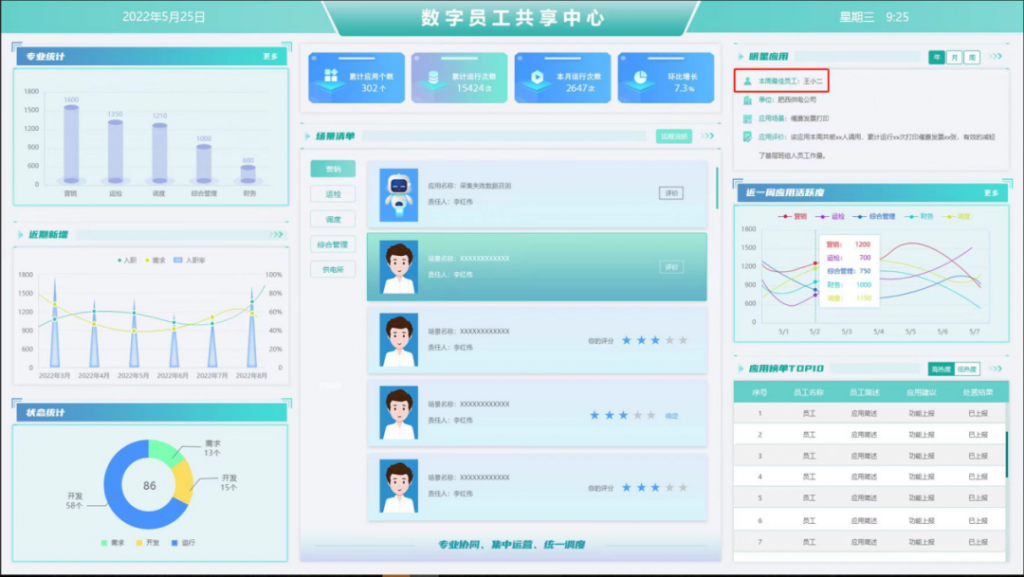Image resolution: width=1024 pixels, height=577 pixels.
Task: Click the 环比增长 pie chart icon
Action: (x=638, y=78)
